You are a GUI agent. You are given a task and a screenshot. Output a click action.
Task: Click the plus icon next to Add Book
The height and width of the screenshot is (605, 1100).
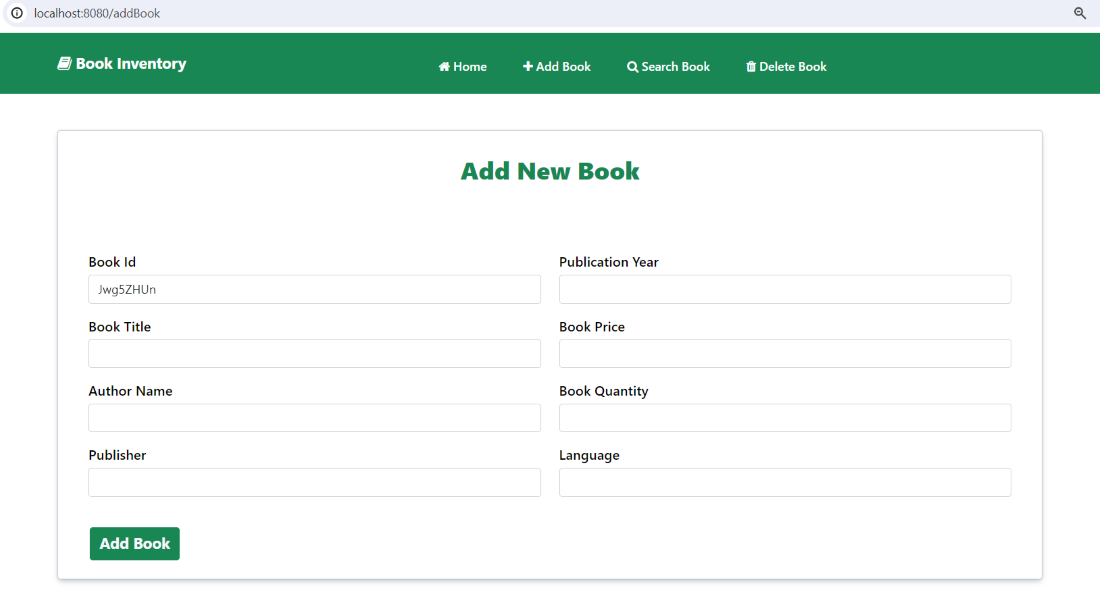[x=527, y=66]
